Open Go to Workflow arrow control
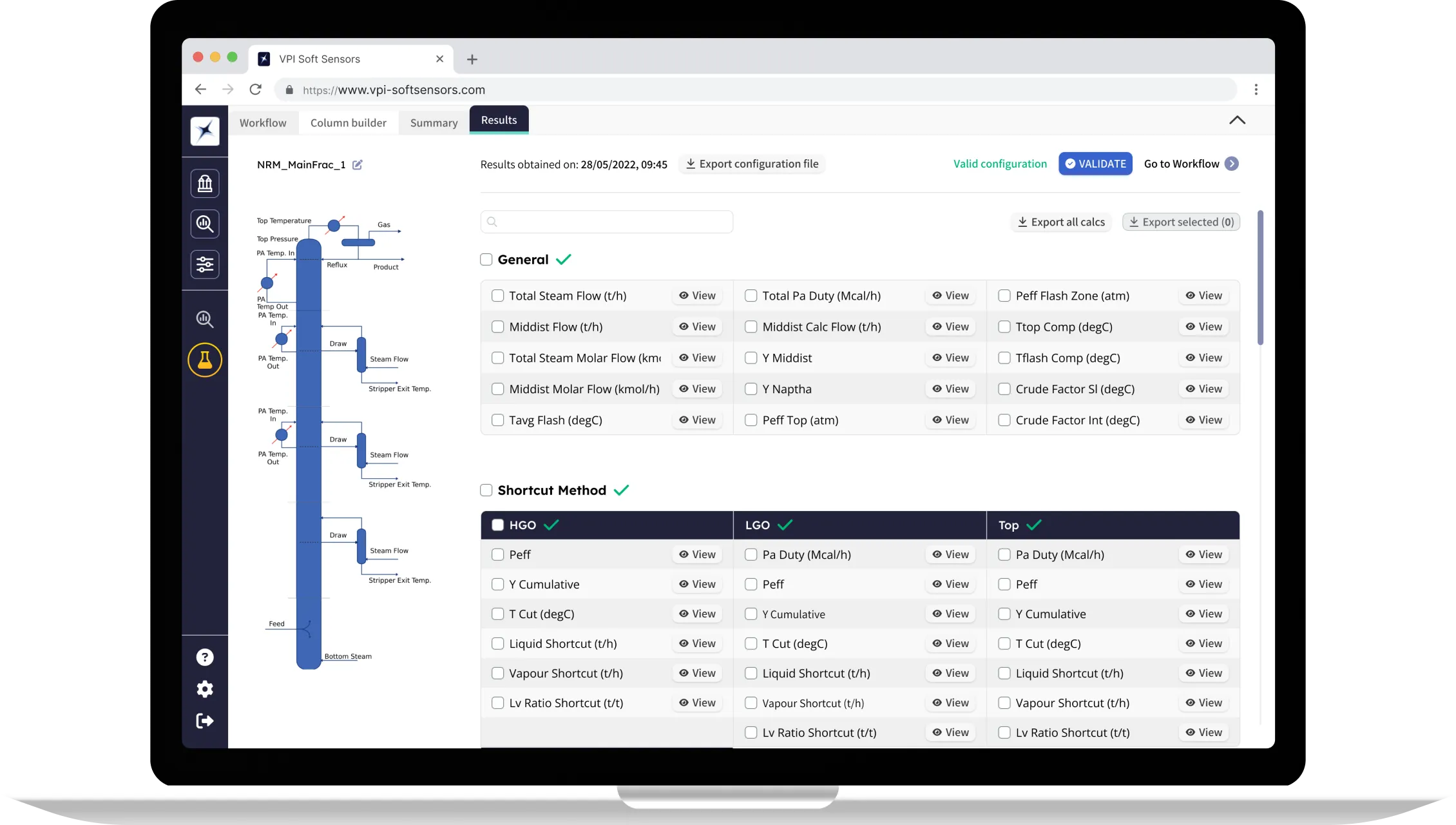This screenshot has height=825, width=1456. pyautogui.click(x=1232, y=164)
